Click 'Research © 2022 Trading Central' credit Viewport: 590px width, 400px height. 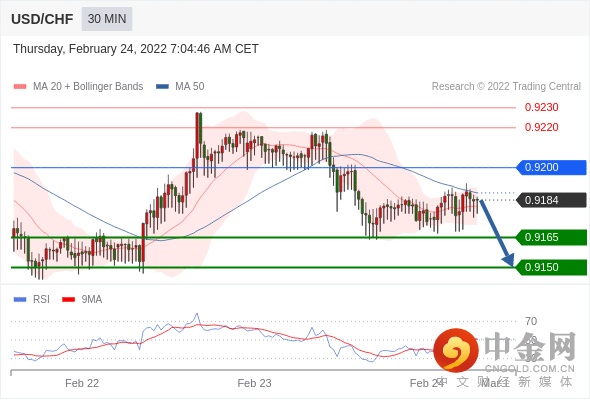[506, 87]
